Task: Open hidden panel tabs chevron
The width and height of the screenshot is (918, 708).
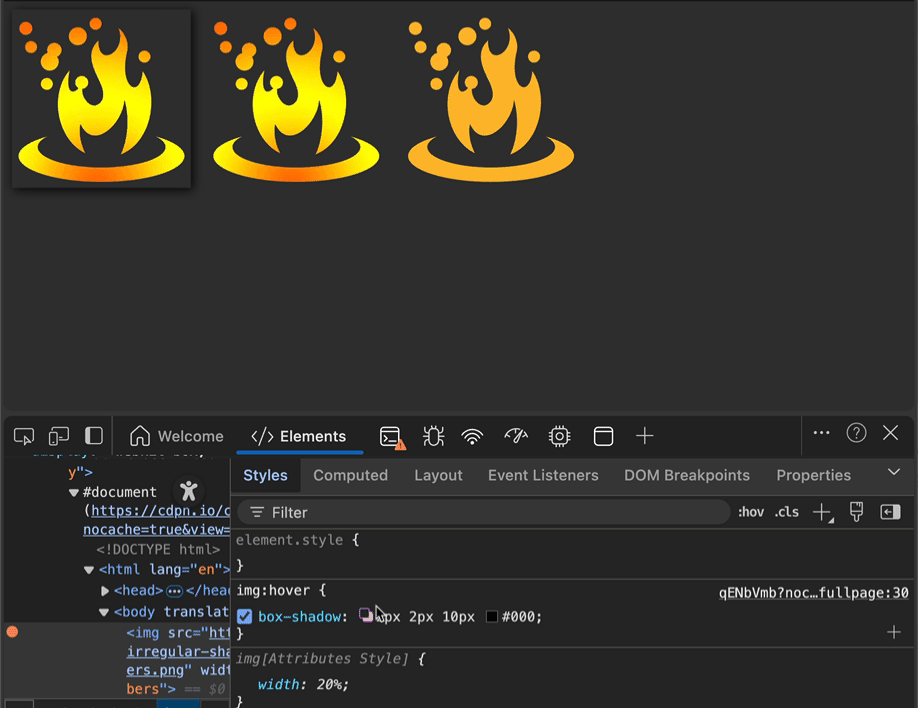Action: (894, 471)
